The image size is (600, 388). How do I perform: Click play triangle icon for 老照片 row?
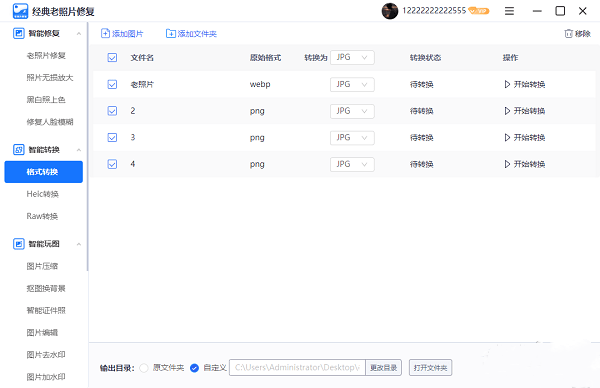coord(507,84)
